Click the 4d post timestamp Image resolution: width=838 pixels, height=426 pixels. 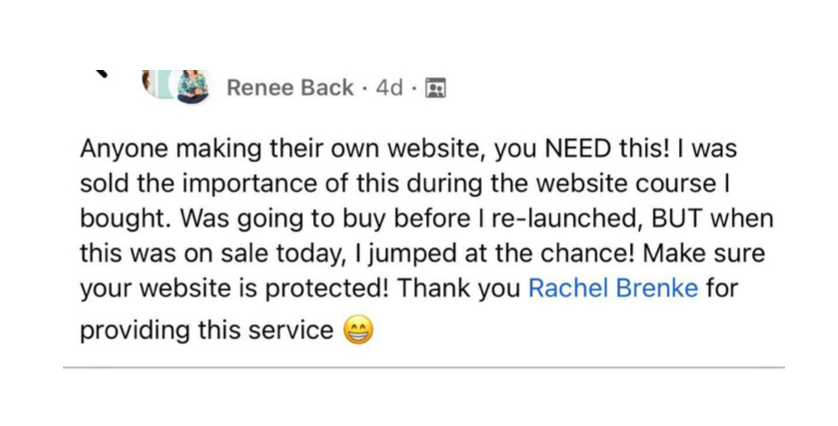pyautogui.click(x=388, y=88)
